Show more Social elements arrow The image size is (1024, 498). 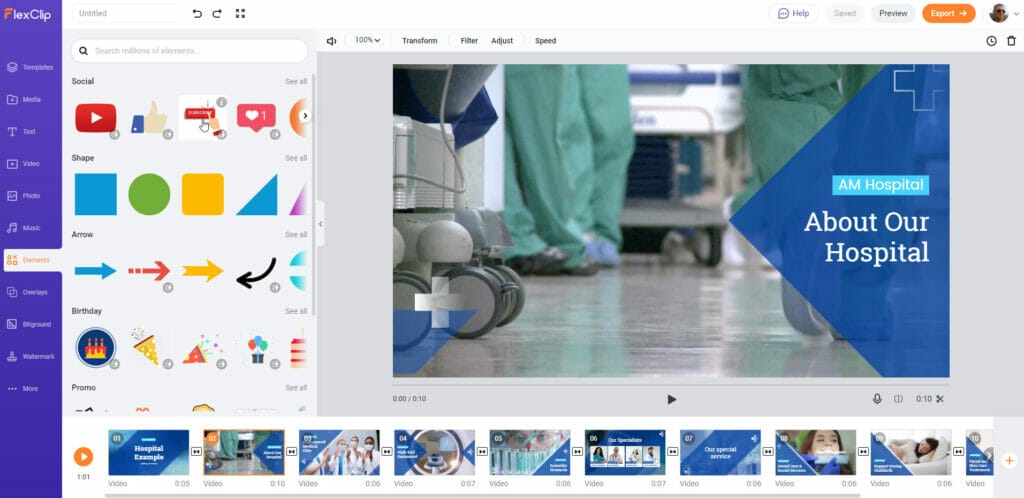pyautogui.click(x=304, y=116)
